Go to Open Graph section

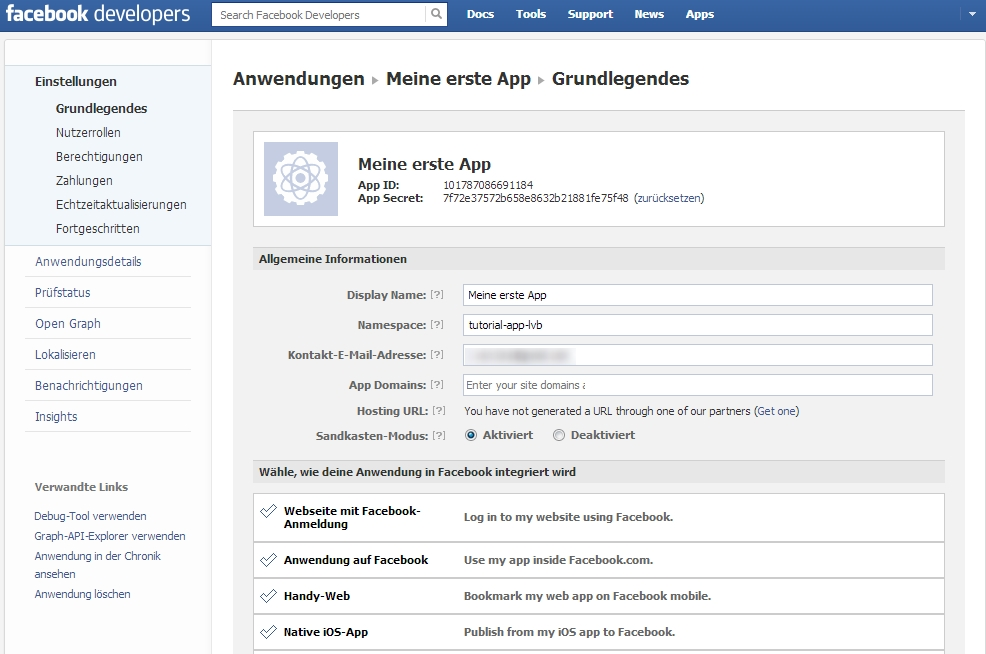click(x=67, y=323)
